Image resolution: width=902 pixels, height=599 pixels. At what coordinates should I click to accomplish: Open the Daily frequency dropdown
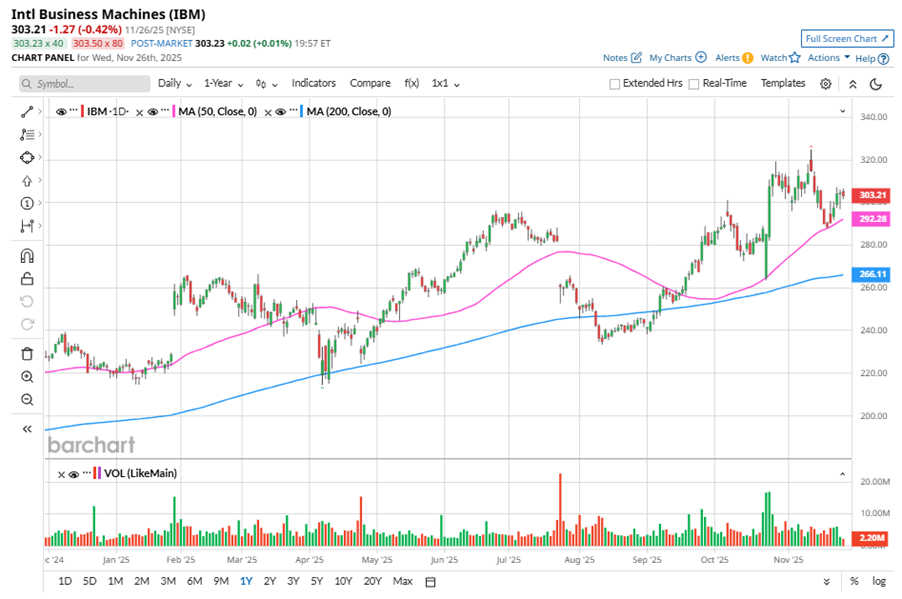[x=174, y=83]
